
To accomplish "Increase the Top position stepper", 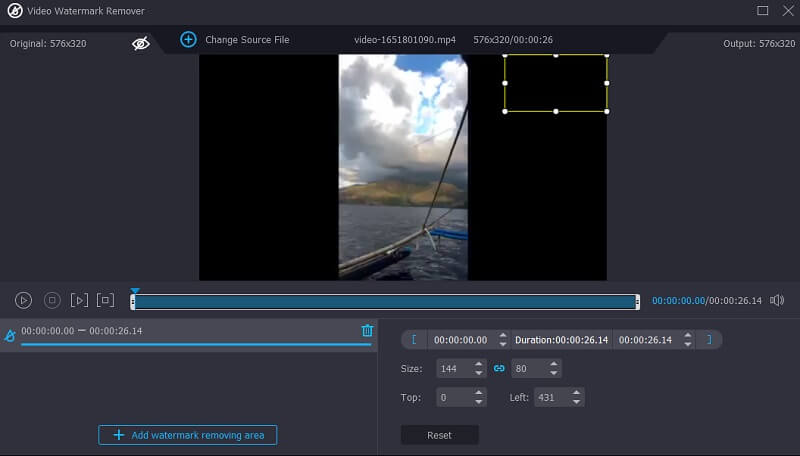I will point(478,393).
